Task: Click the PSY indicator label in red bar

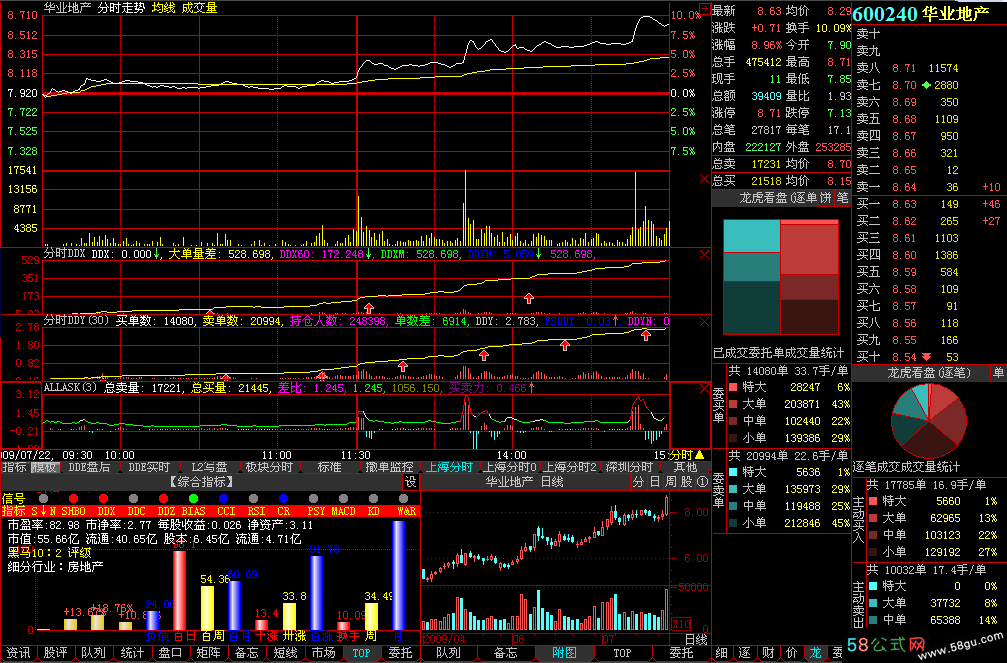Action: tap(315, 511)
